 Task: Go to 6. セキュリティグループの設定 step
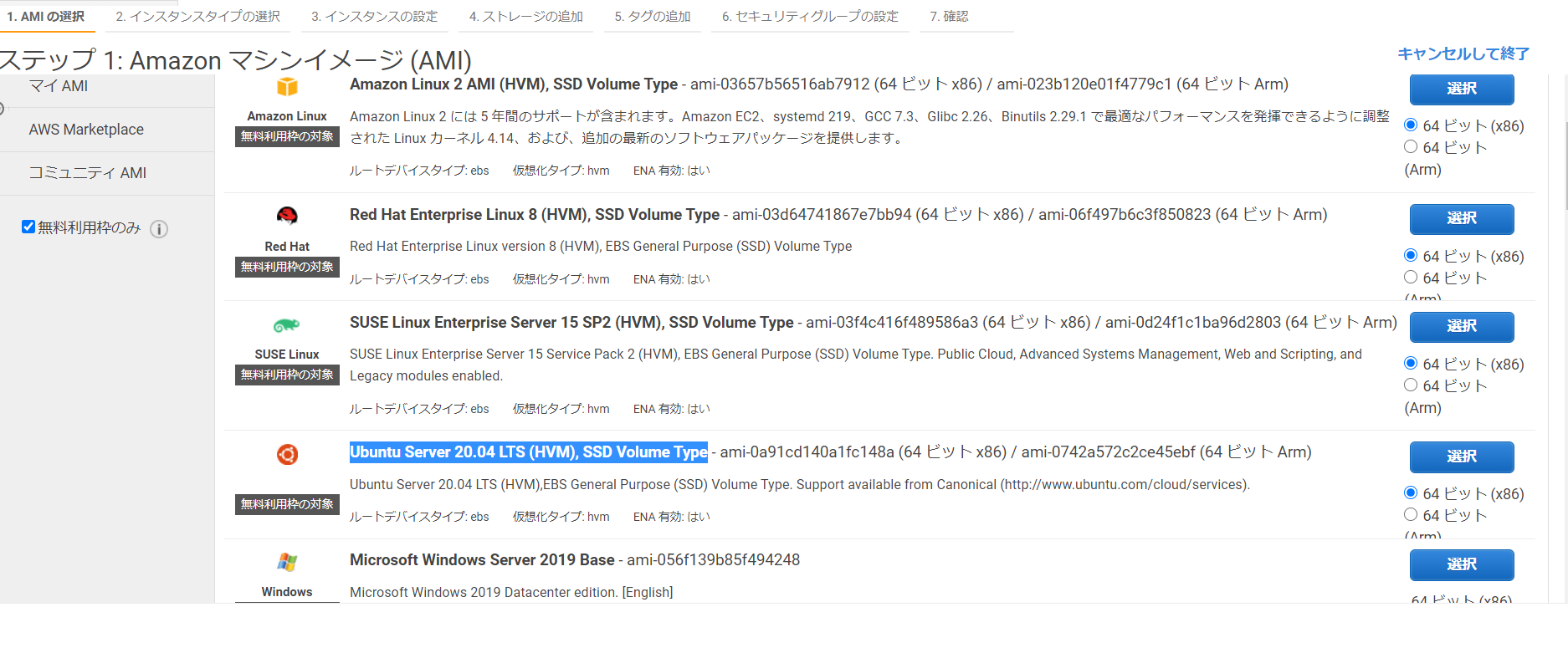tap(811, 17)
